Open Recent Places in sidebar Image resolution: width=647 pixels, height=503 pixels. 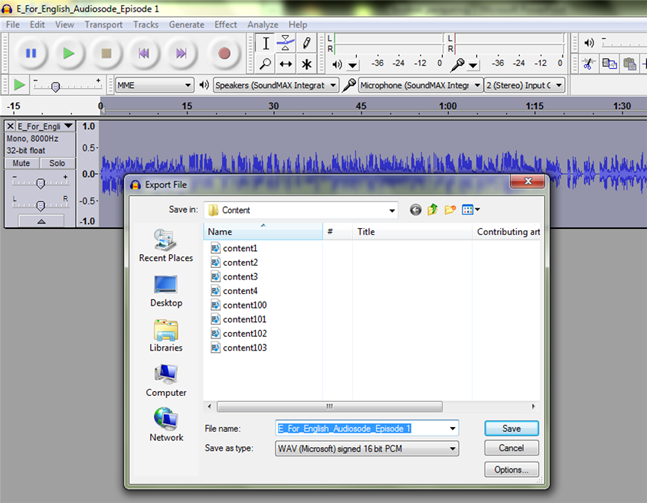point(166,245)
